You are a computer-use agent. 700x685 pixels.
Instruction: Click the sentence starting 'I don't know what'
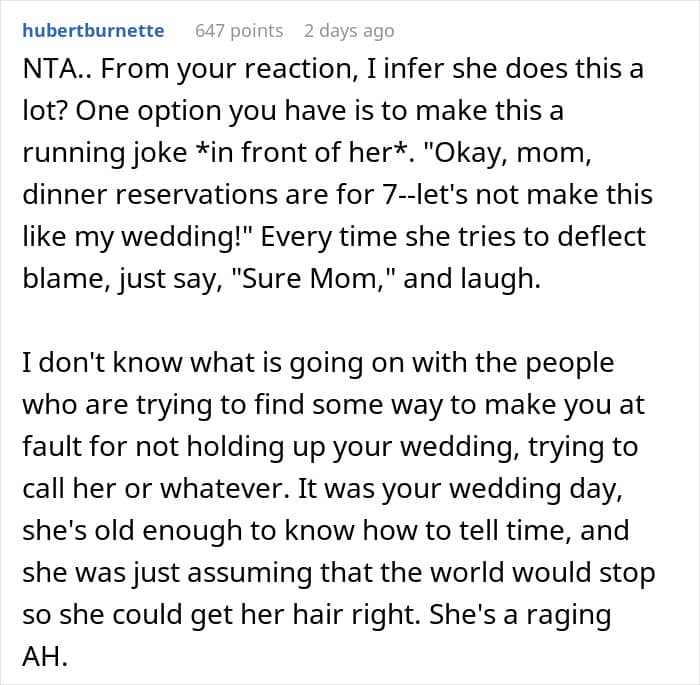(x=318, y=362)
